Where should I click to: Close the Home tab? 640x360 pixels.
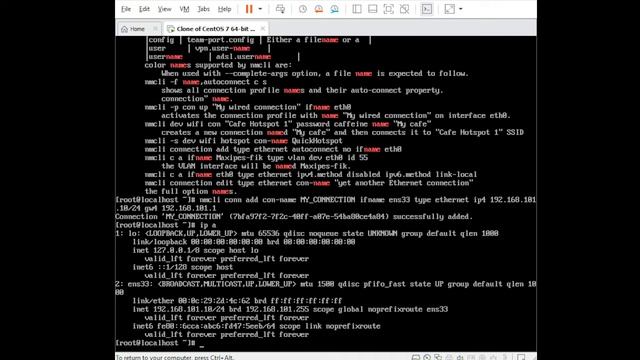(155, 29)
